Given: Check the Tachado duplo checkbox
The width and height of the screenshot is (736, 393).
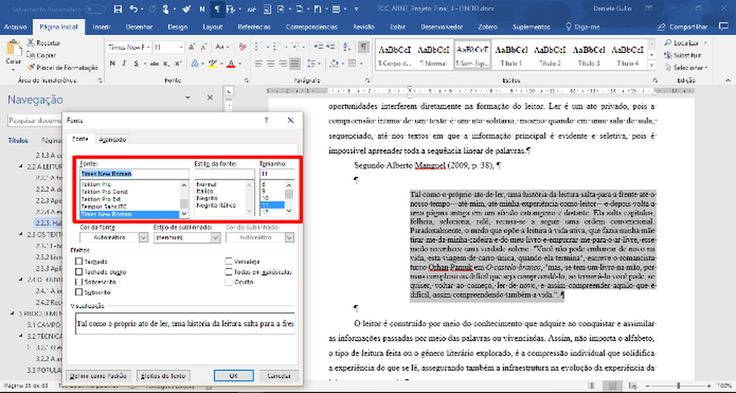Looking at the screenshot, I should pos(79,272).
